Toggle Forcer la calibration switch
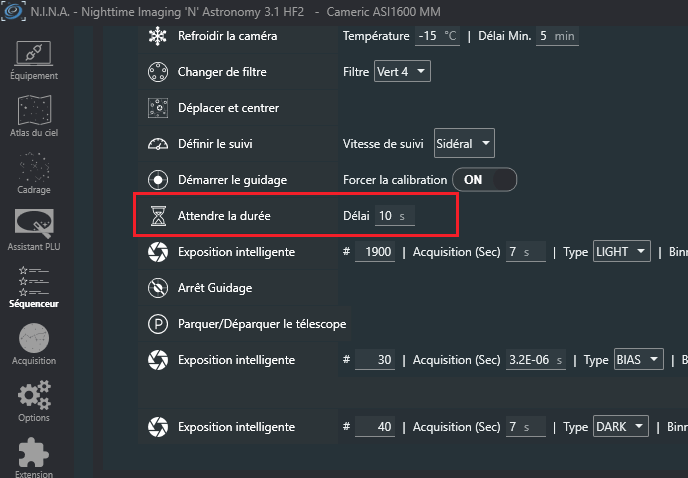Screen dimensions: 688x478 pos(485,180)
